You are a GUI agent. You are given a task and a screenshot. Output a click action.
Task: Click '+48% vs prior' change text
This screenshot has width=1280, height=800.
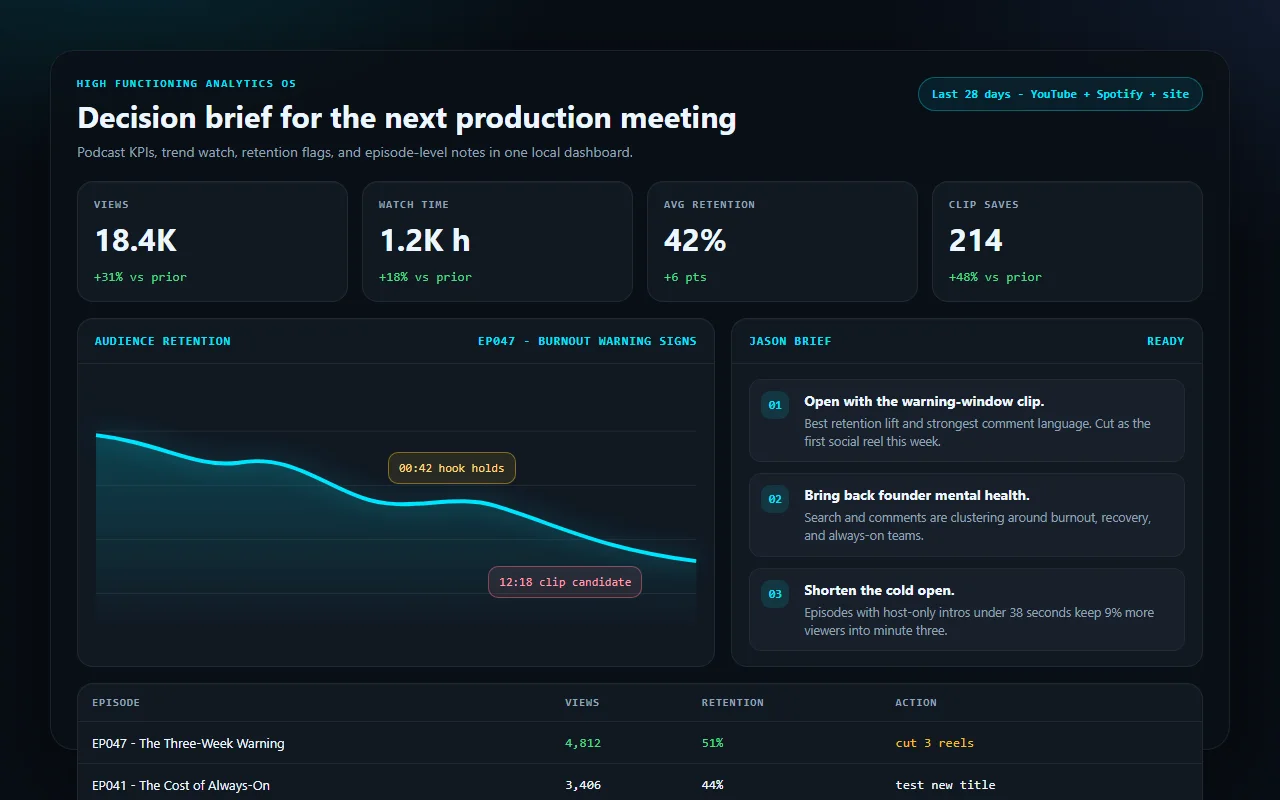click(x=995, y=277)
